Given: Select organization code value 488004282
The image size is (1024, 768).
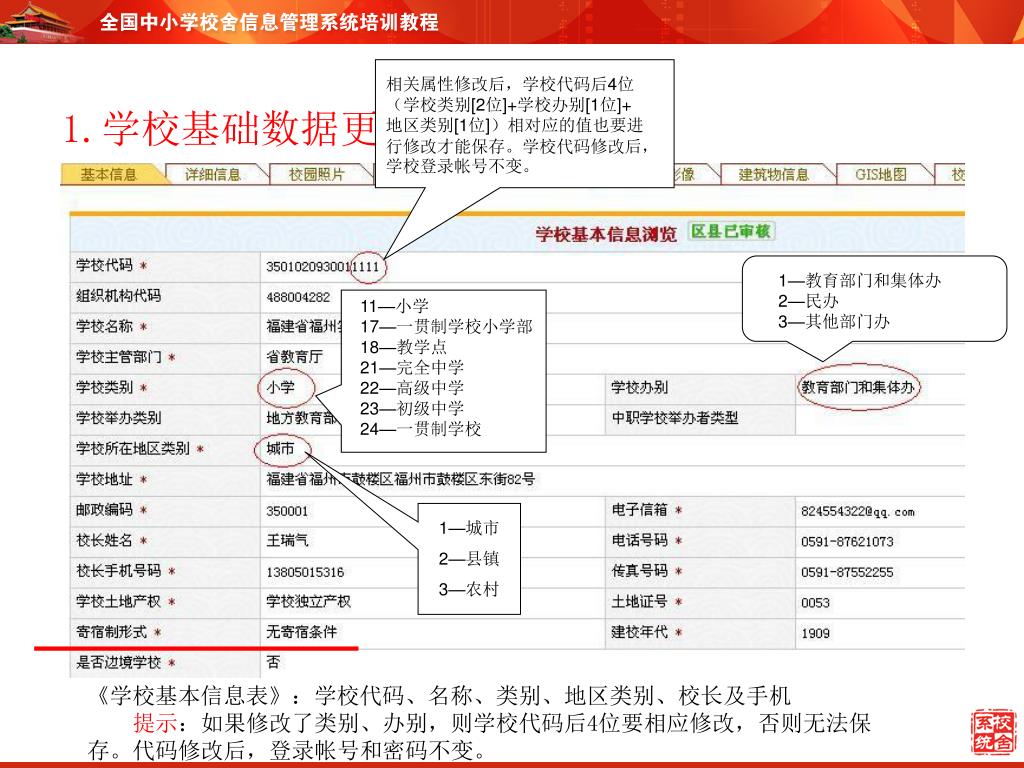Looking at the screenshot, I should coord(298,297).
